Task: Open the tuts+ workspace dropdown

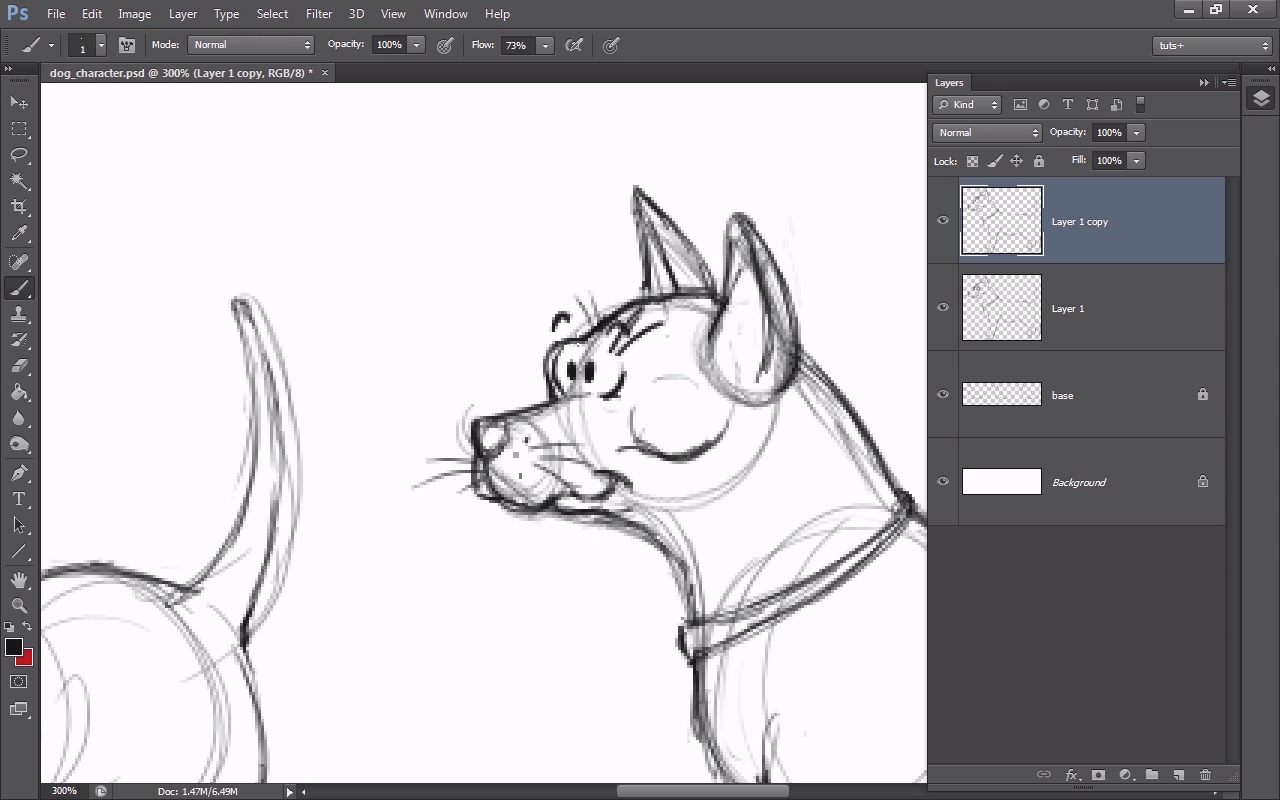Action: (x=1212, y=45)
